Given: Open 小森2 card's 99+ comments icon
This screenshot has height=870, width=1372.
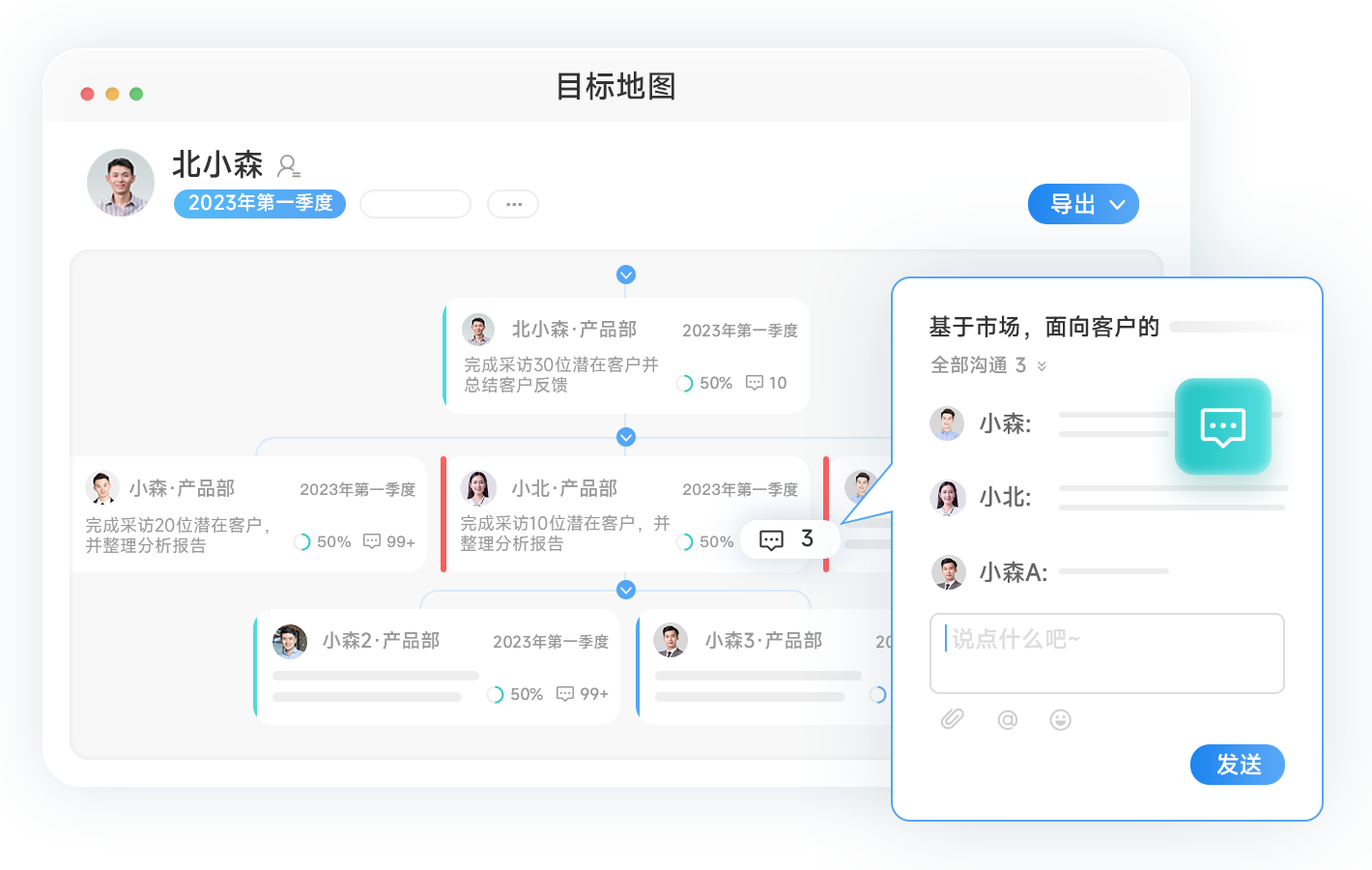Looking at the screenshot, I should [x=565, y=694].
